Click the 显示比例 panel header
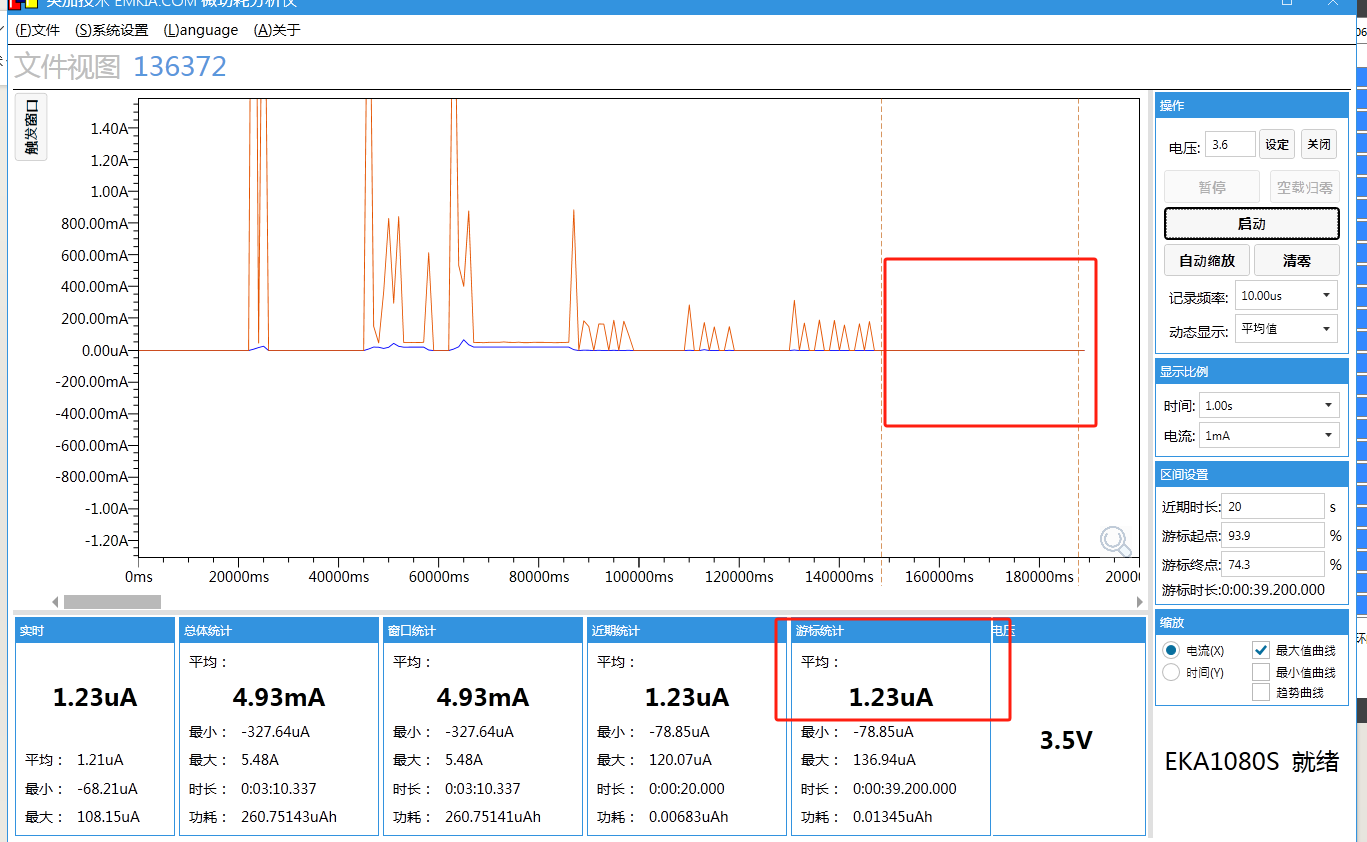This screenshot has width=1367, height=842. pos(1251,371)
